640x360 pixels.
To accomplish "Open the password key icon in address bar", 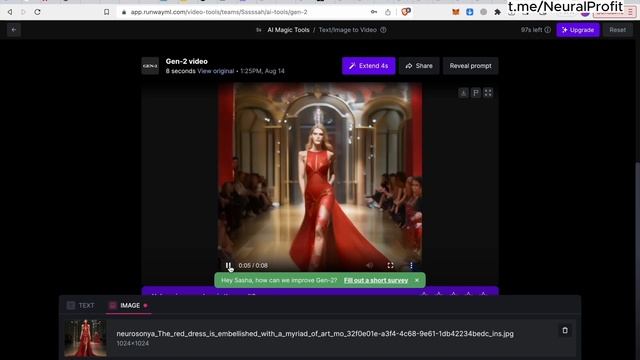I will 374,12.
